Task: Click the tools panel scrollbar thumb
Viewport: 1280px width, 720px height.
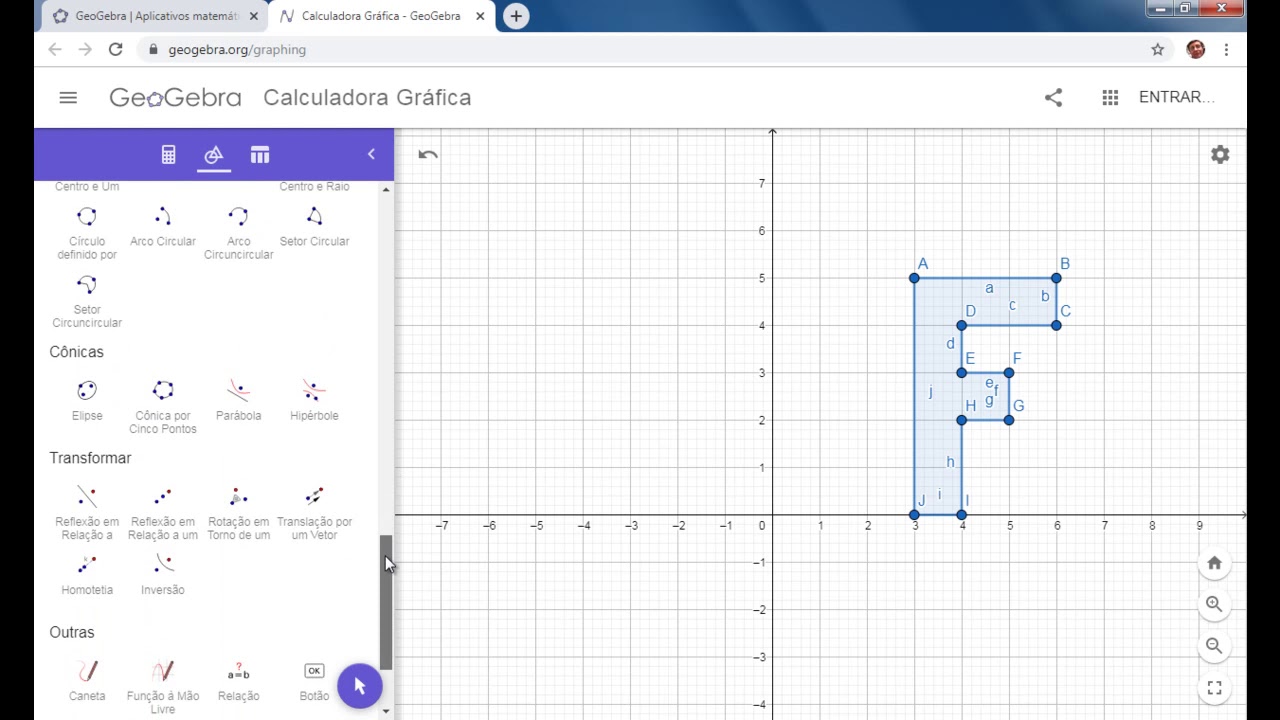Action: click(386, 603)
